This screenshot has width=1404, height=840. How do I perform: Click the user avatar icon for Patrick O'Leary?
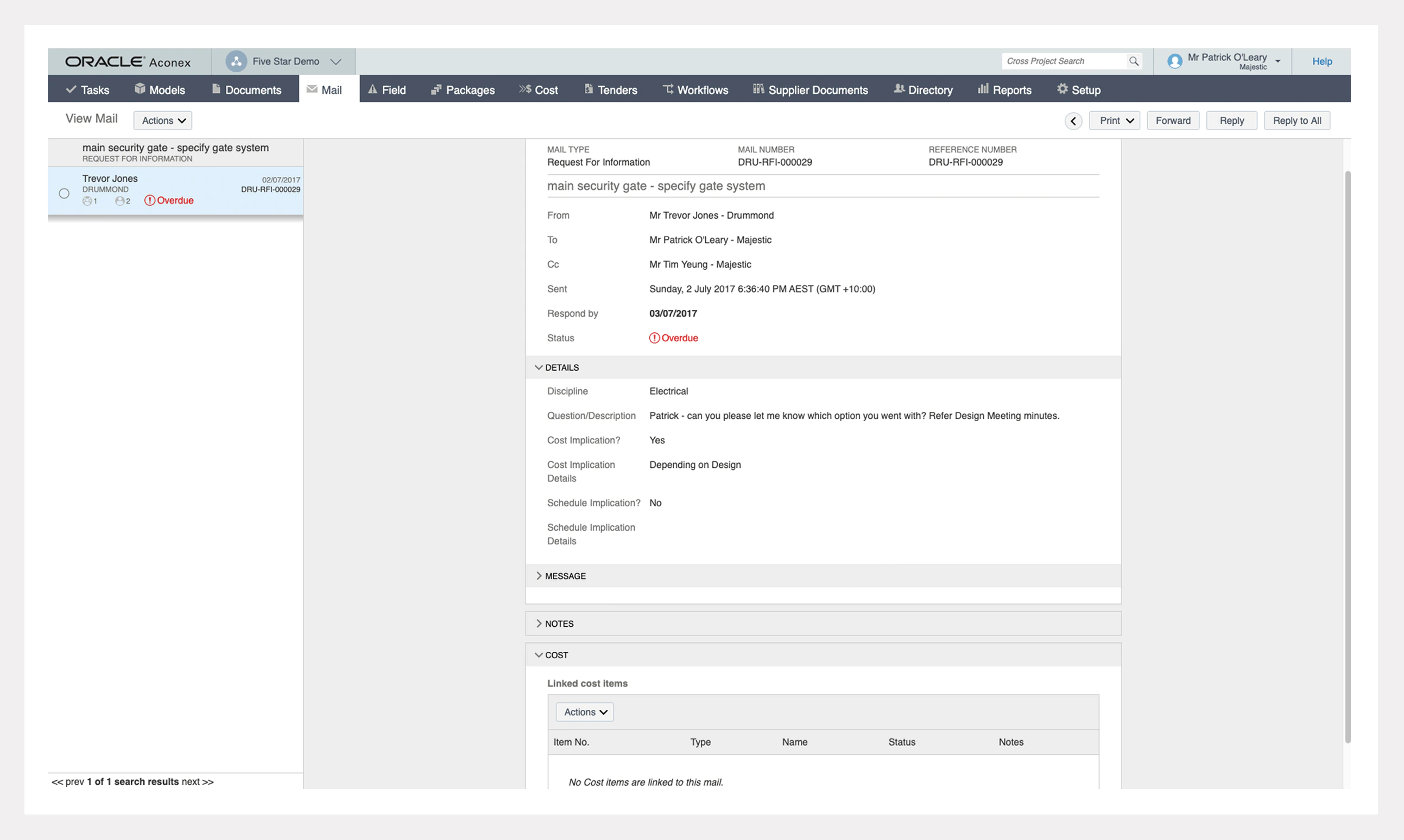(1175, 61)
